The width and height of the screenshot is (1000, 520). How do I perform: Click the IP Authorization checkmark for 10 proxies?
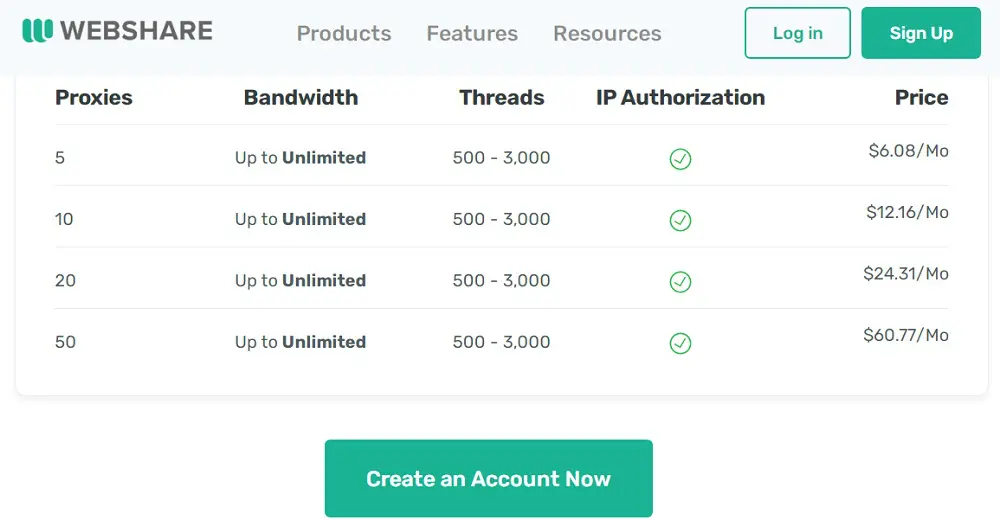680,220
